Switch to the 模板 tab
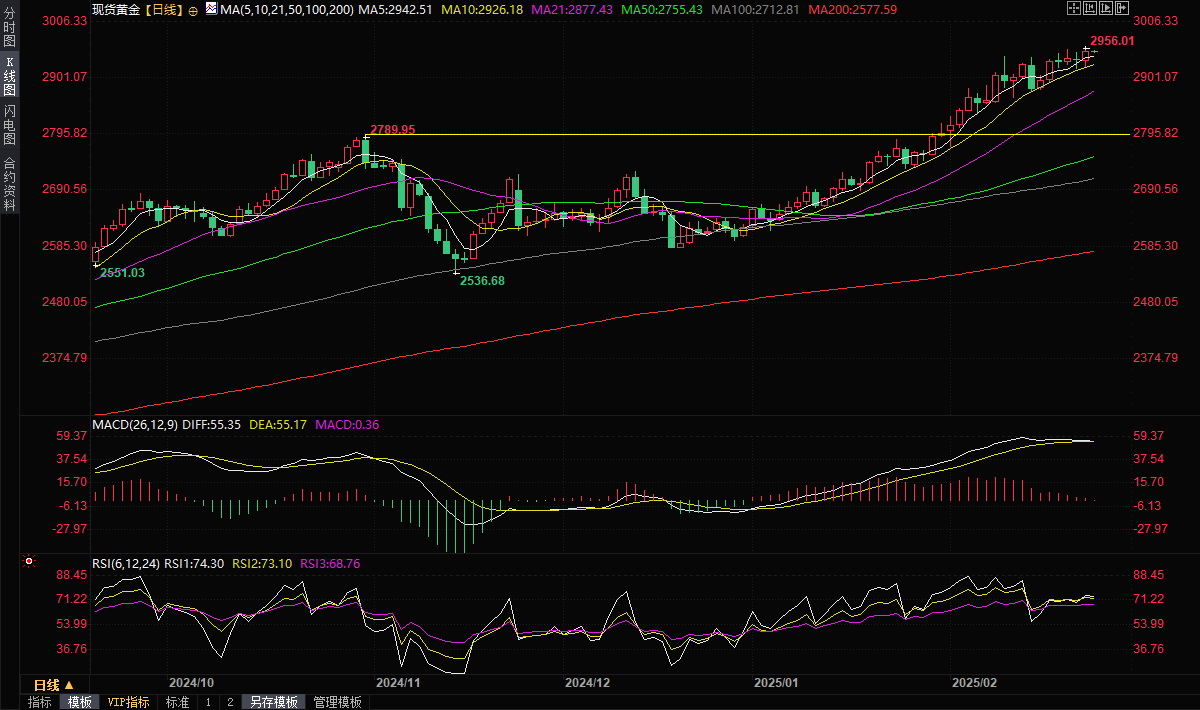Screen dimensions: 1200x710 click(x=80, y=702)
